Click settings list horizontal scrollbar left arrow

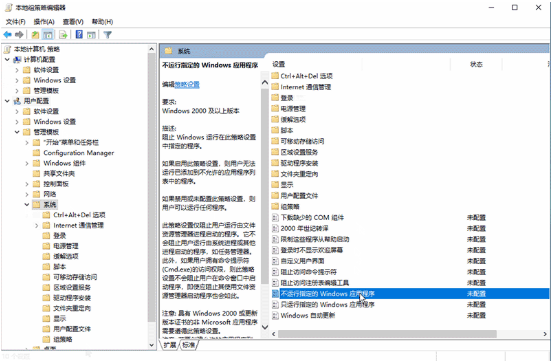[x=274, y=334]
